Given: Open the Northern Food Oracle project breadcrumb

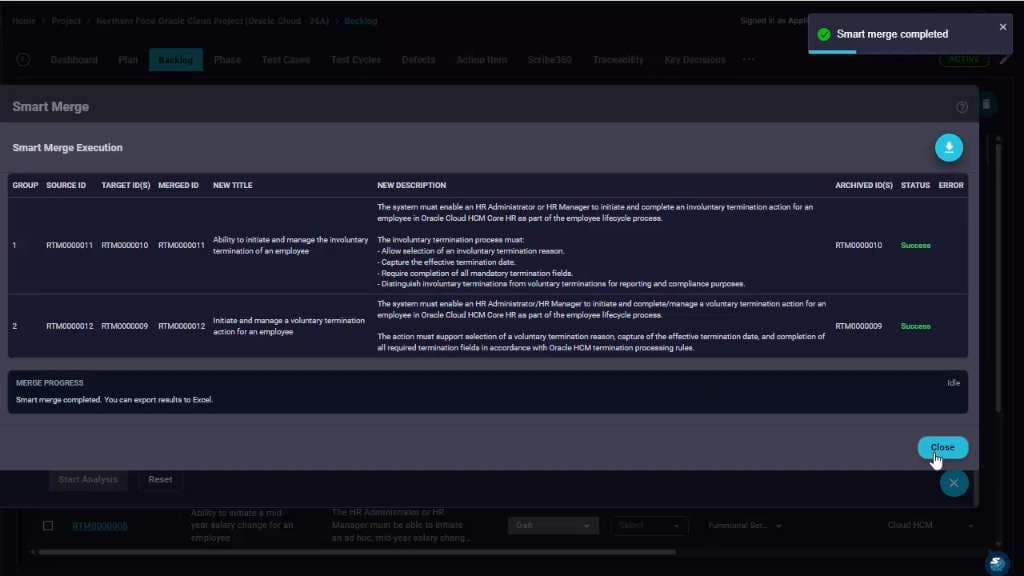Looking at the screenshot, I should (x=212, y=21).
